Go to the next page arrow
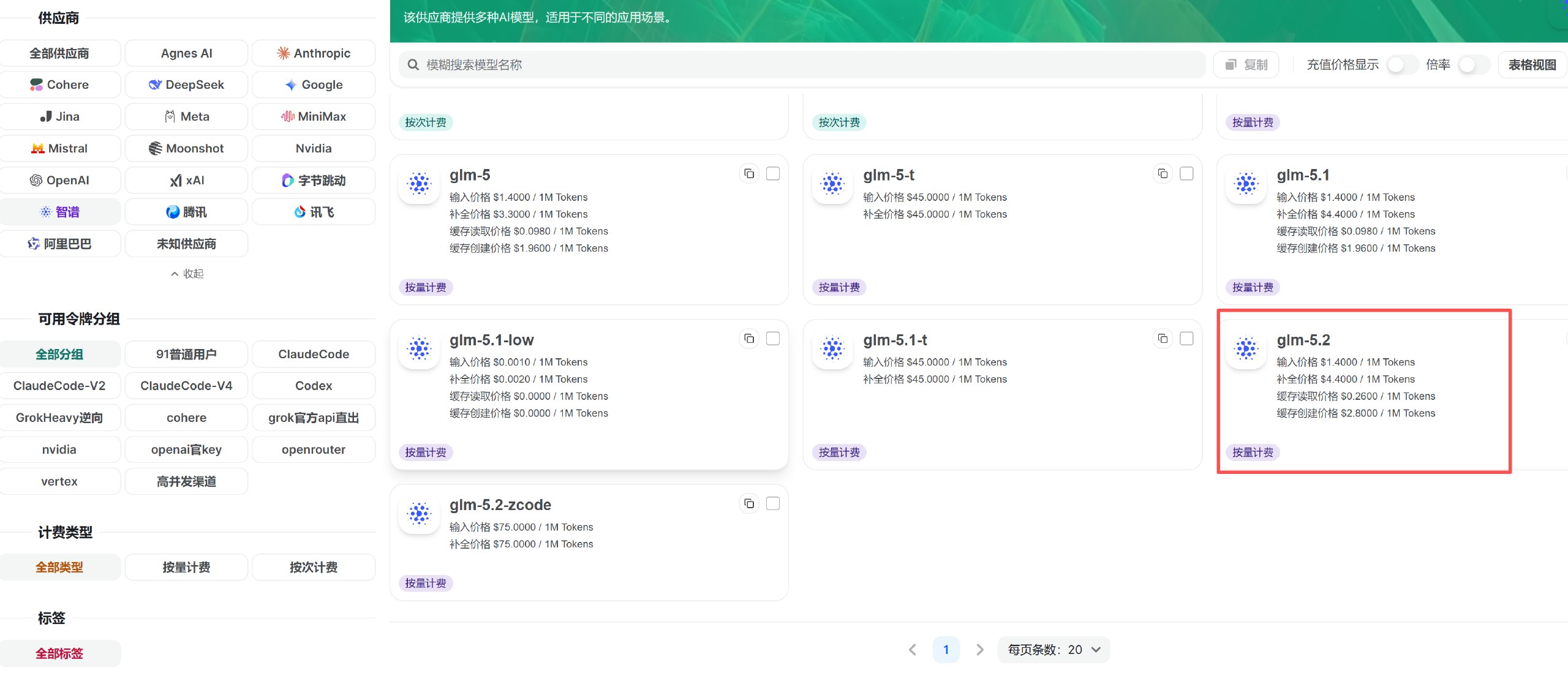Image resolution: width=1568 pixels, height=676 pixels. (x=979, y=650)
